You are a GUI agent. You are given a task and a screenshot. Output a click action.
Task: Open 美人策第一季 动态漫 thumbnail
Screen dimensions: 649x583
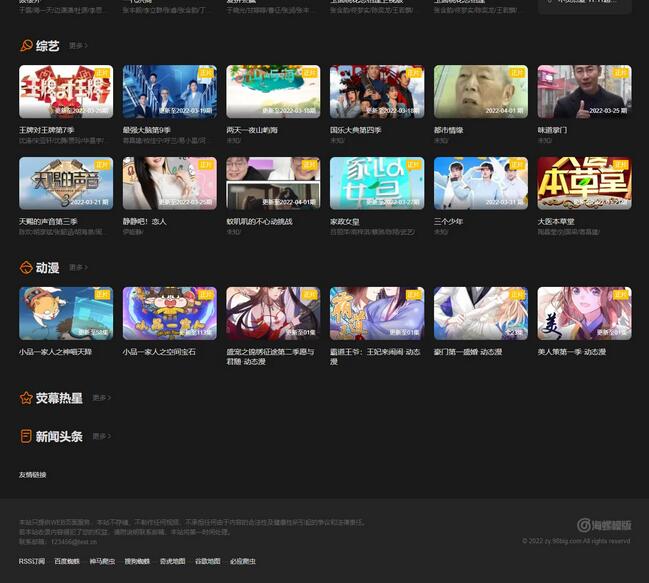[584, 313]
